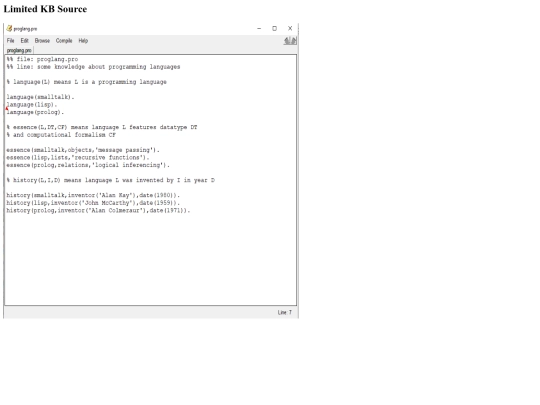Click the 'history(L,I,D) means language L' comment
This screenshot has height=405, width=540.
click(110, 180)
